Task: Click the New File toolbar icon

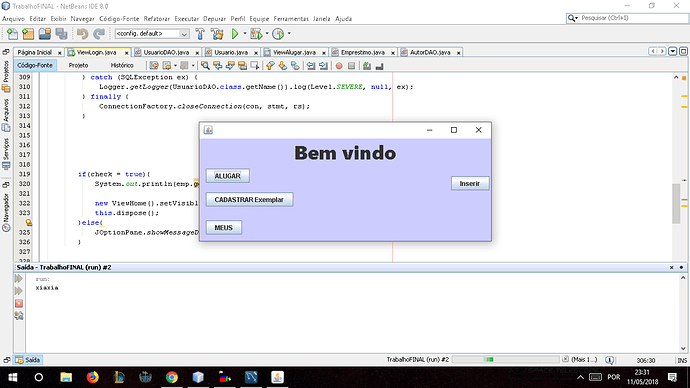Action: click(x=12, y=33)
